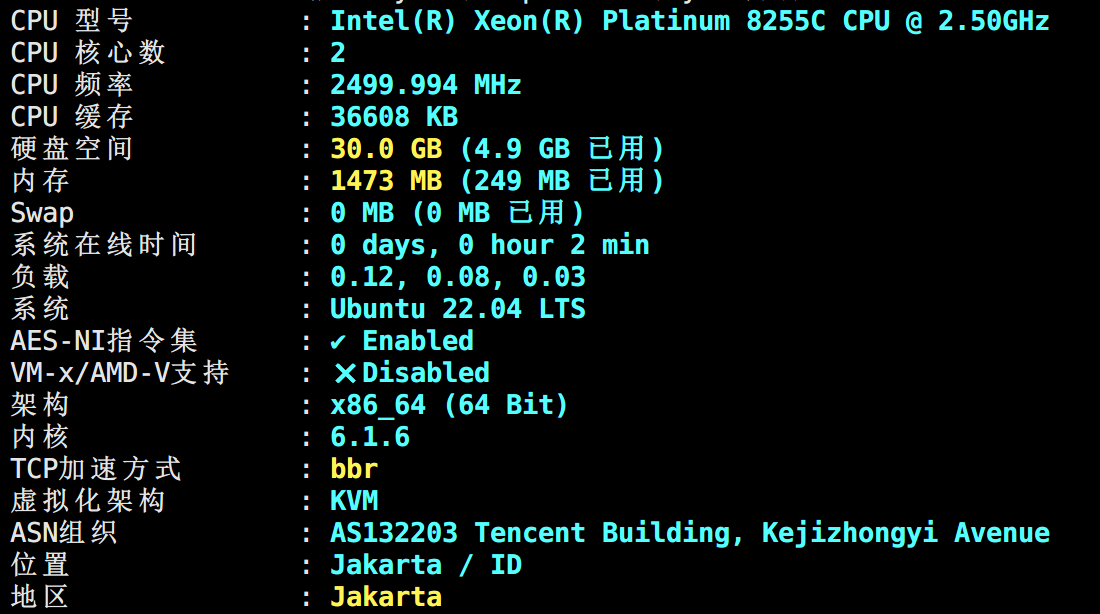Select the "x86_64 (64 Bit)" value

point(450,405)
